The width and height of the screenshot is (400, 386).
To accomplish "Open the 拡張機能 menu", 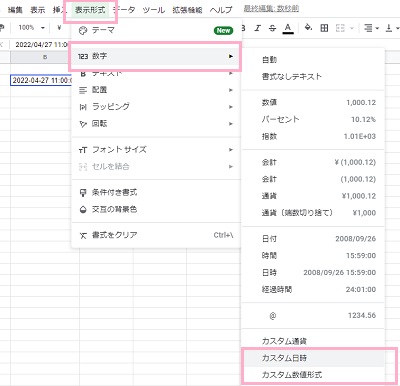I will pos(187,10).
